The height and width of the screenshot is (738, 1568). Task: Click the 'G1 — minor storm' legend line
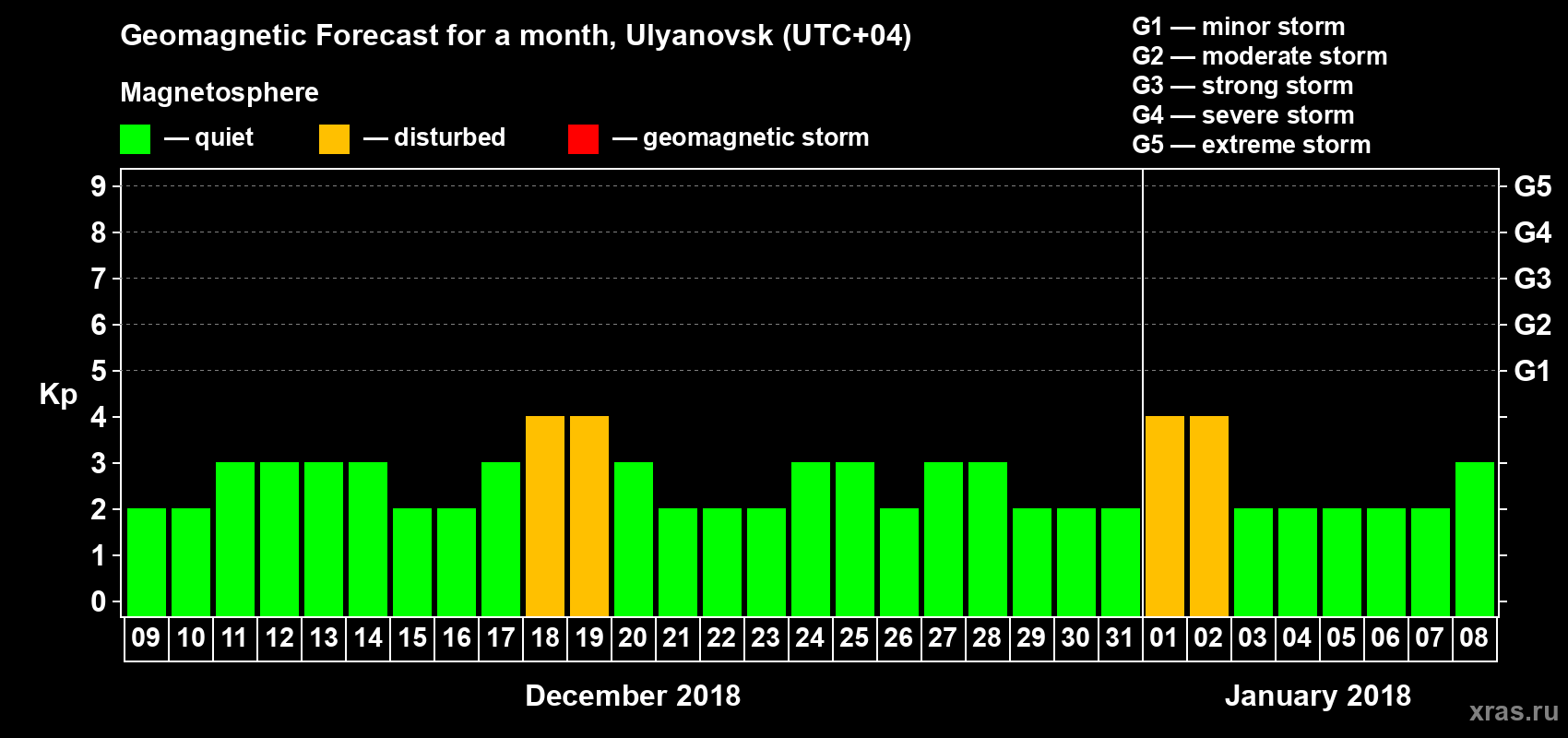1239,27
